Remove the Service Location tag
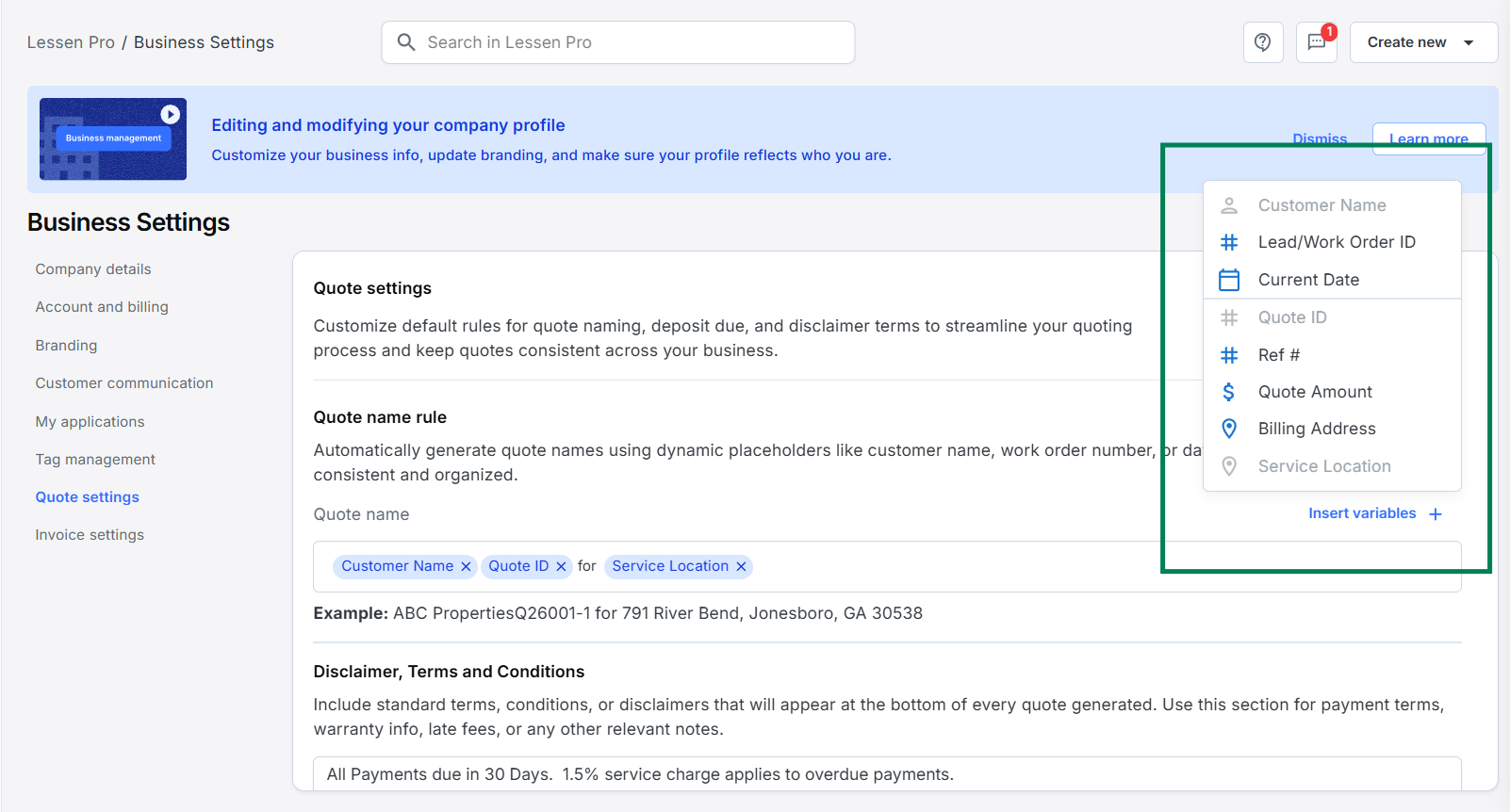The image size is (1510, 812). coord(741,566)
